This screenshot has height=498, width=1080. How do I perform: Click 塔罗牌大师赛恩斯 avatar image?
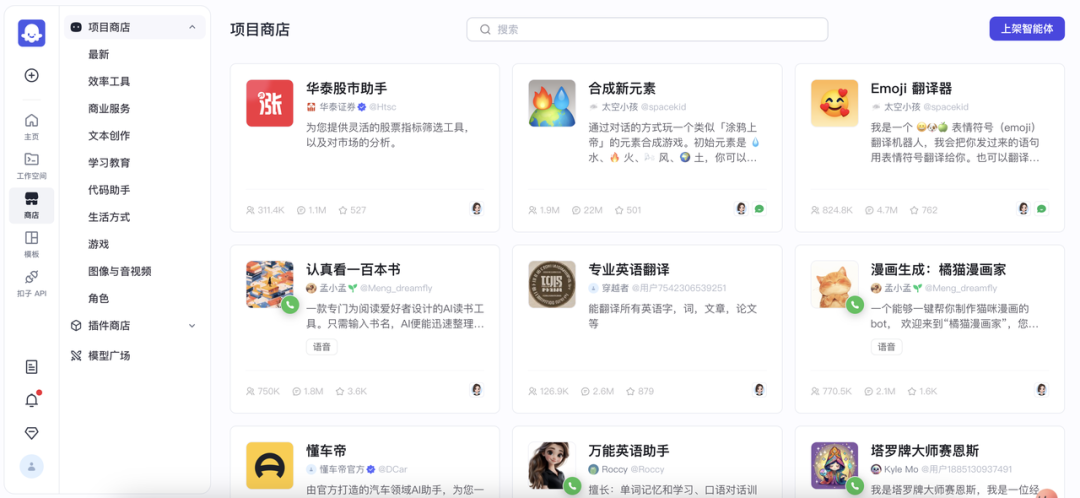[834, 466]
